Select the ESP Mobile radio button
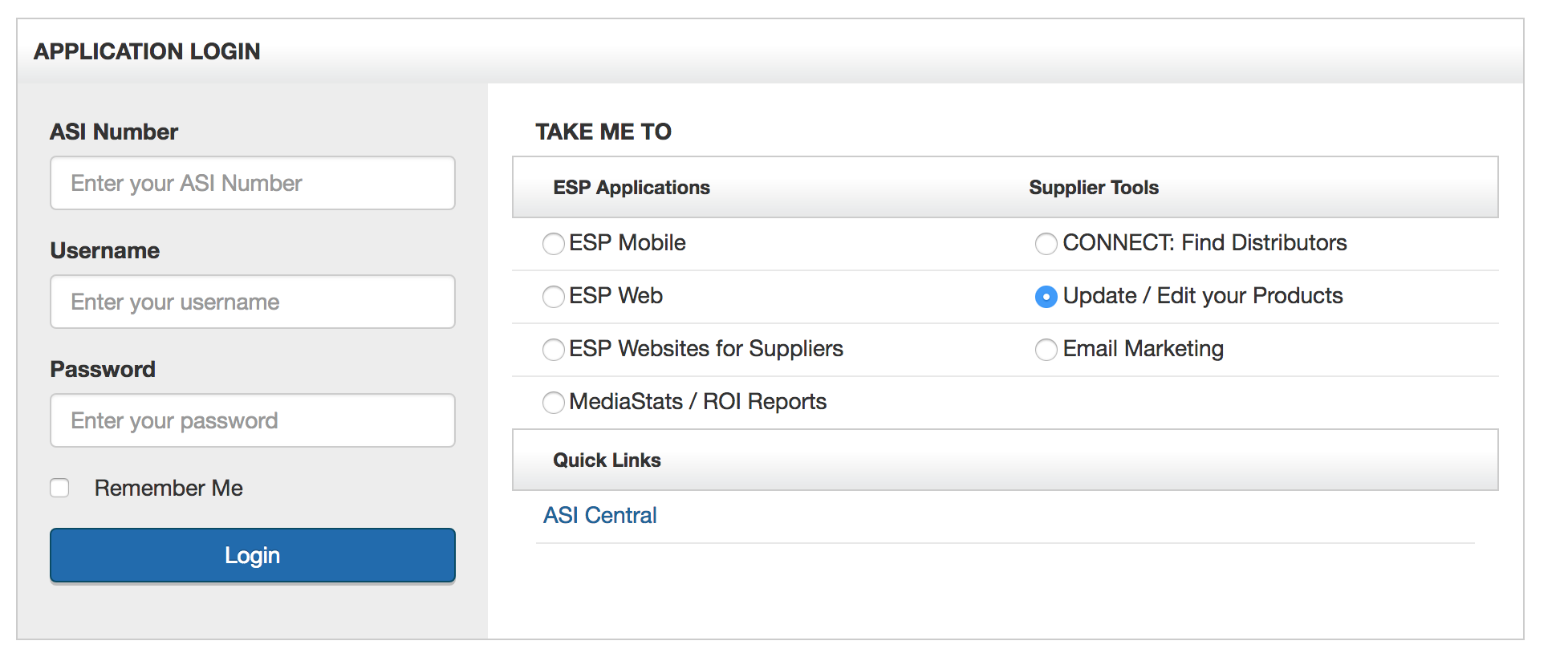 point(553,244)
